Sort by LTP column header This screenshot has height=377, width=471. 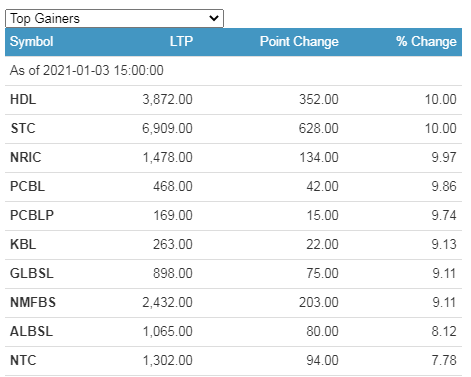[x=181, y=42]
